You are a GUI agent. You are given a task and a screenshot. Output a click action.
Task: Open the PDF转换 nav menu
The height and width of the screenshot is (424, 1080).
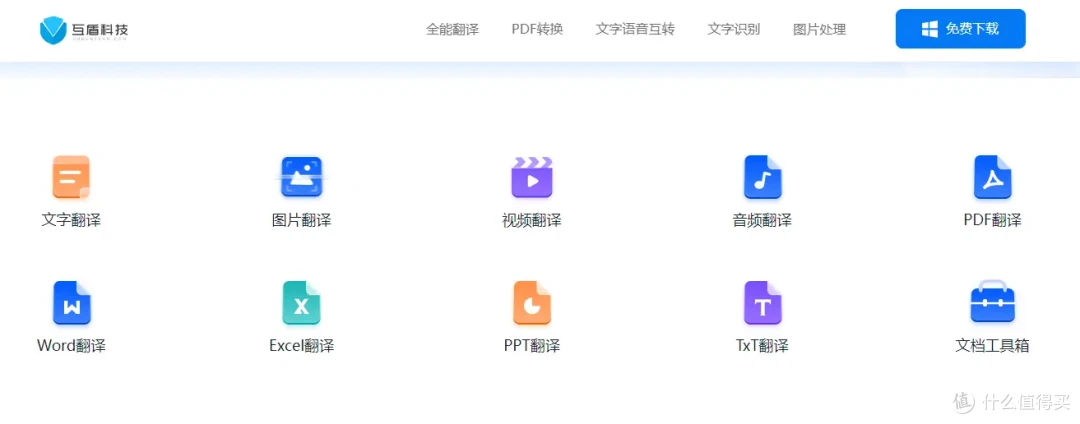[537, 30]
